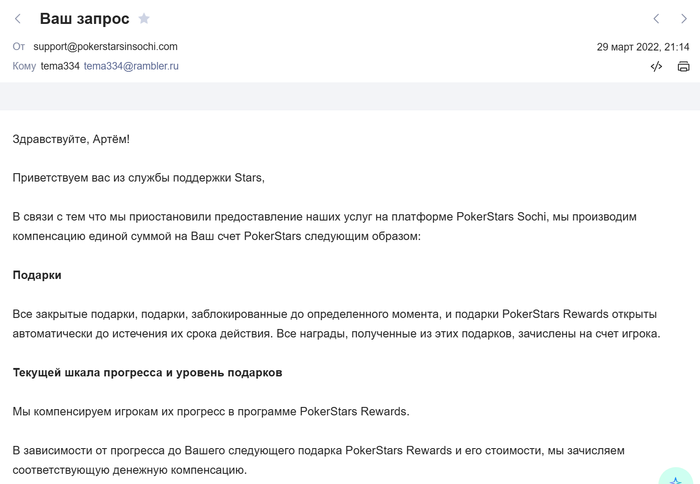Screen dimensions: 700x484
Task: Click the email subject Ваш запрос
Action: pos(85,19)
